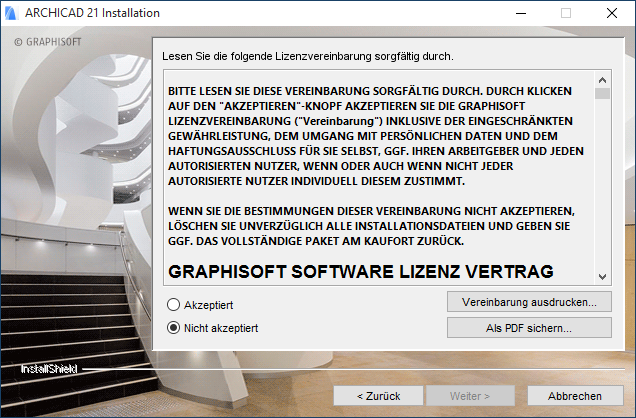Select the Nicht akzeptiert radio button

pyautogui.click(x=174, y=328)
